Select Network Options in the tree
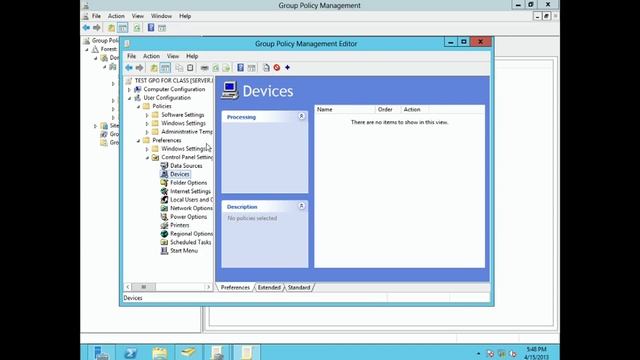 point(191,208)
